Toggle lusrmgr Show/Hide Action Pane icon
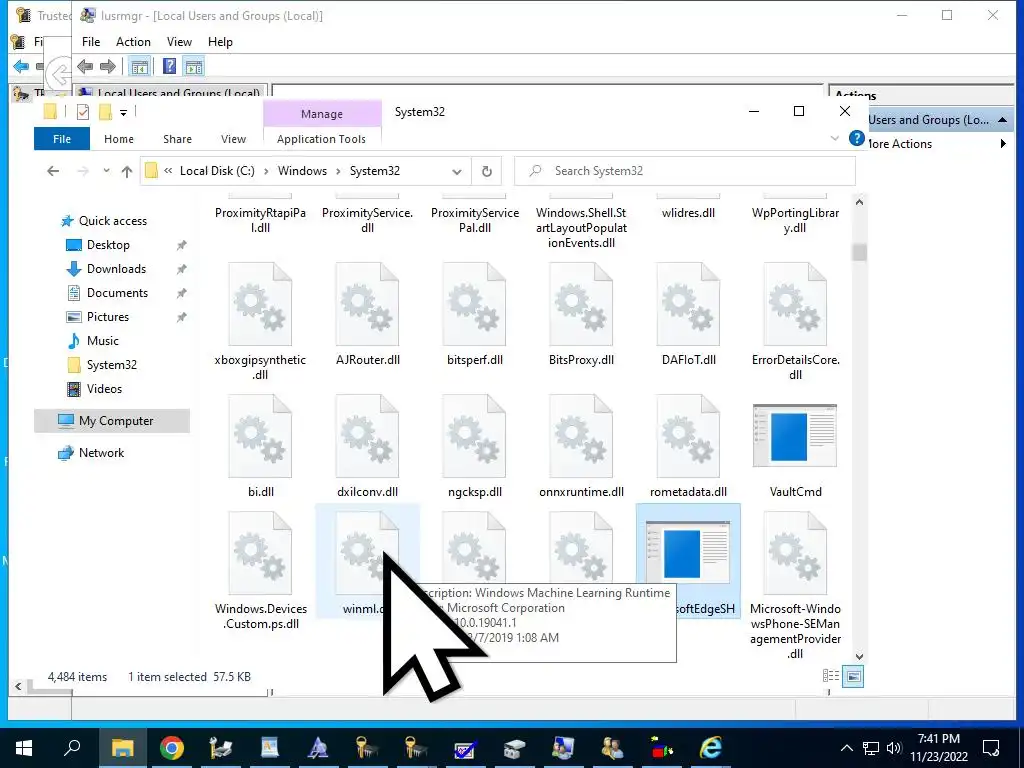The height and width of the screenshot is (768, 1024). pyautogui.click(x=193, y=66)
